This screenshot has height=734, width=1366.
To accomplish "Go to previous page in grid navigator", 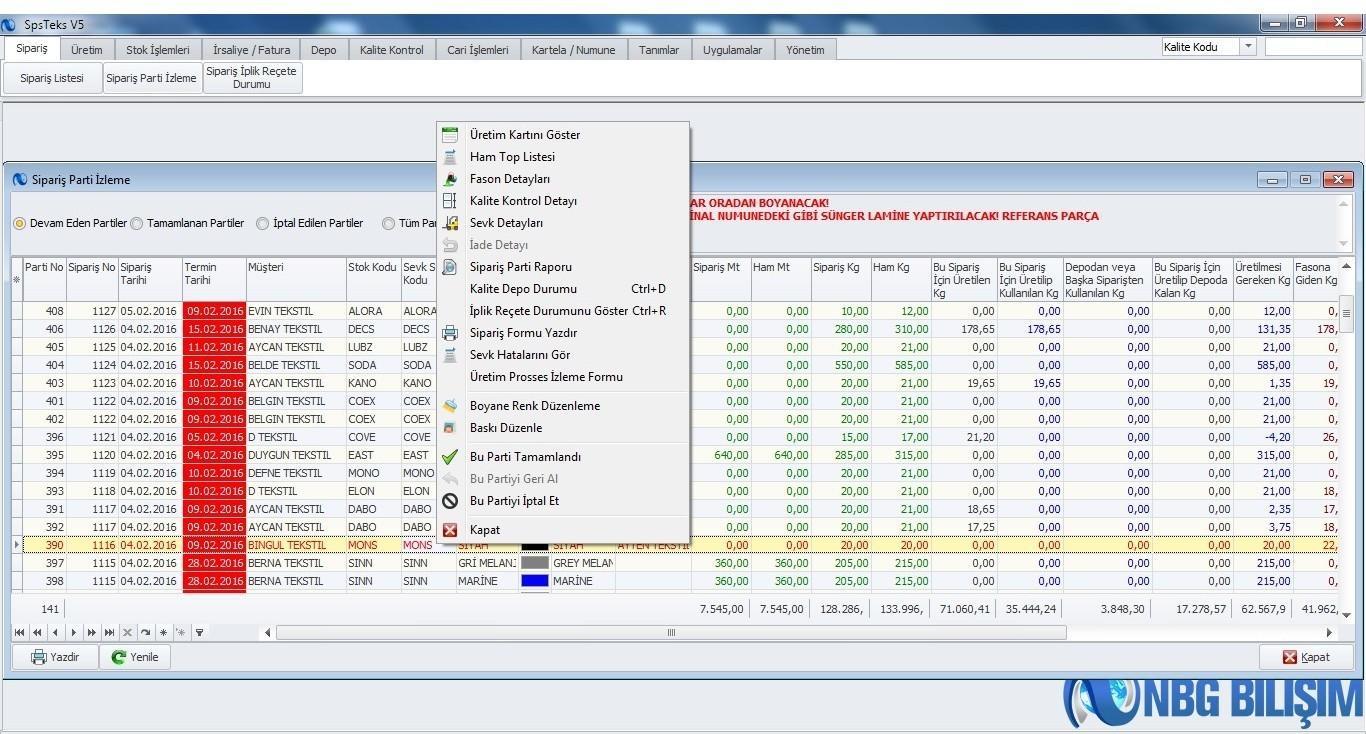I will [37, 632].
